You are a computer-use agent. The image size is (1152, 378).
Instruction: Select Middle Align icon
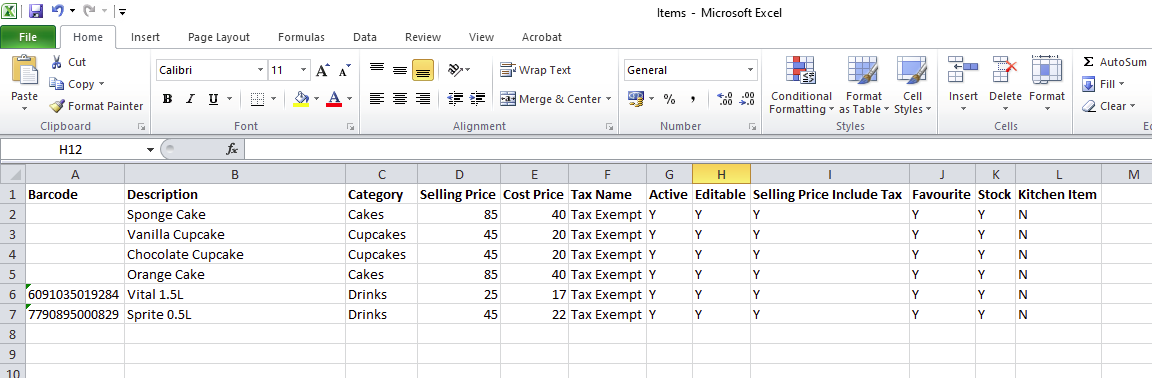click(400, 70)
